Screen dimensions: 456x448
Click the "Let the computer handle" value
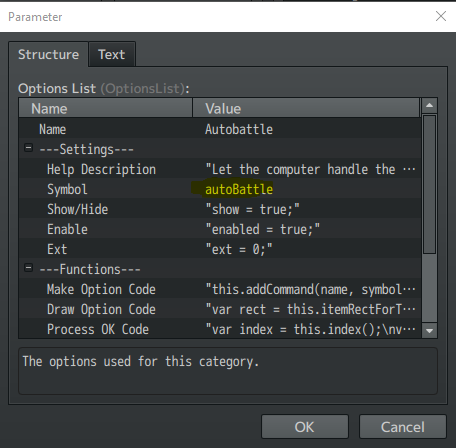point(310,169)
